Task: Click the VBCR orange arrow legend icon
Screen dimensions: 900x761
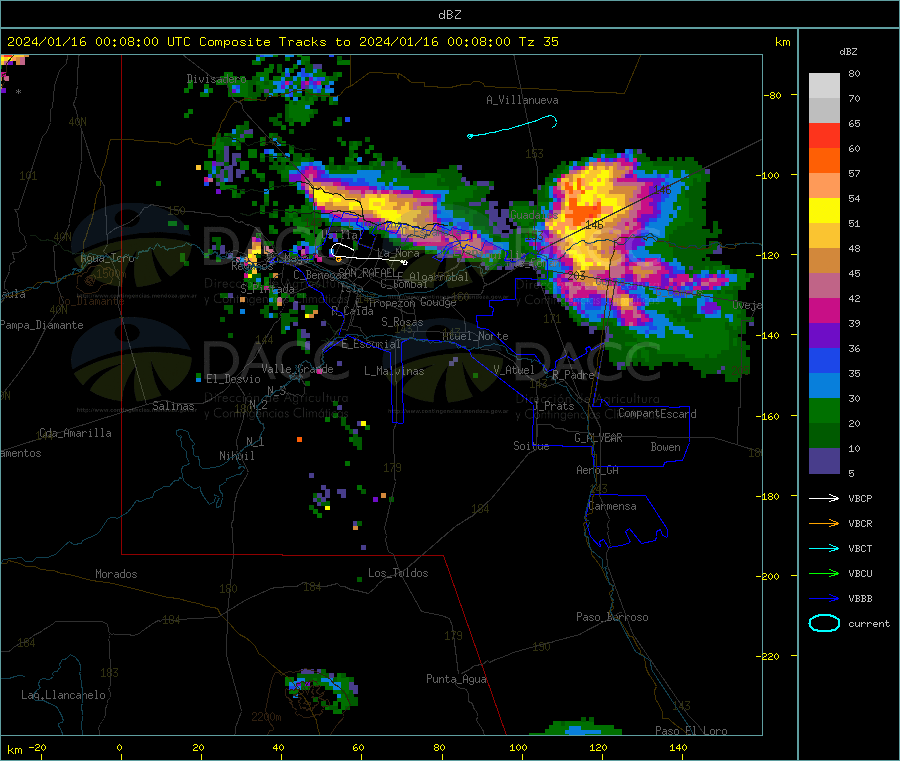Action: (x=824, y=523)
